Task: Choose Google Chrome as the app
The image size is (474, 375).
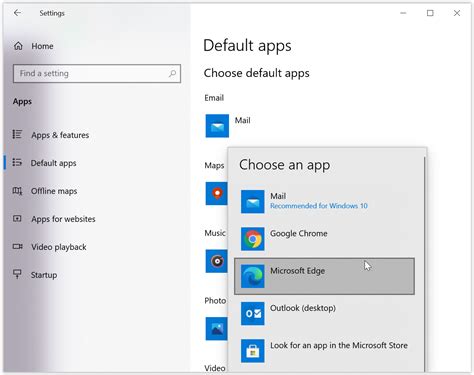Action: [324, 239]
